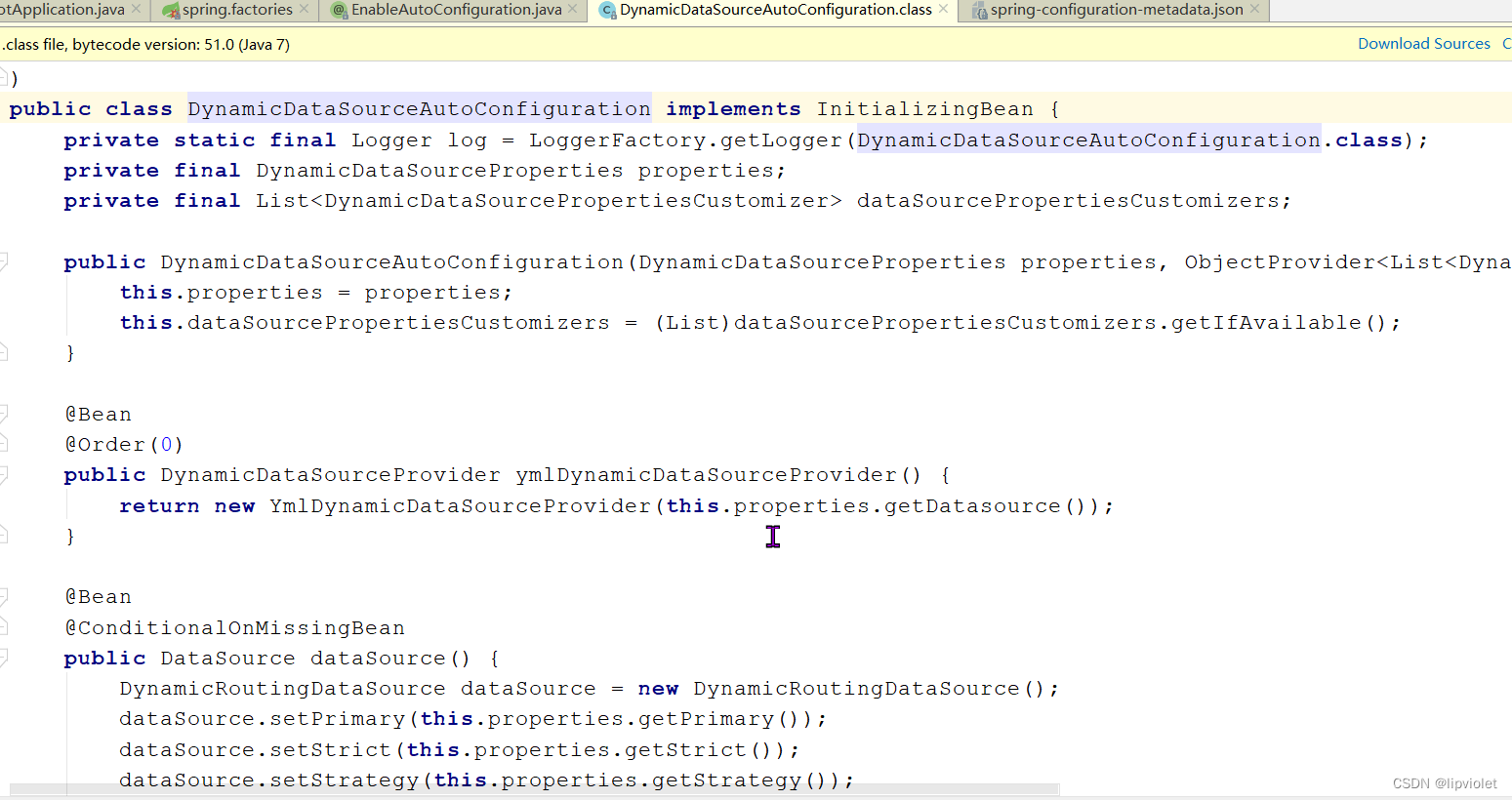Click the 'implements' keyword
Image resolution: width=1512 pixels, height=800 pixels.
click(x=733, y=109)
